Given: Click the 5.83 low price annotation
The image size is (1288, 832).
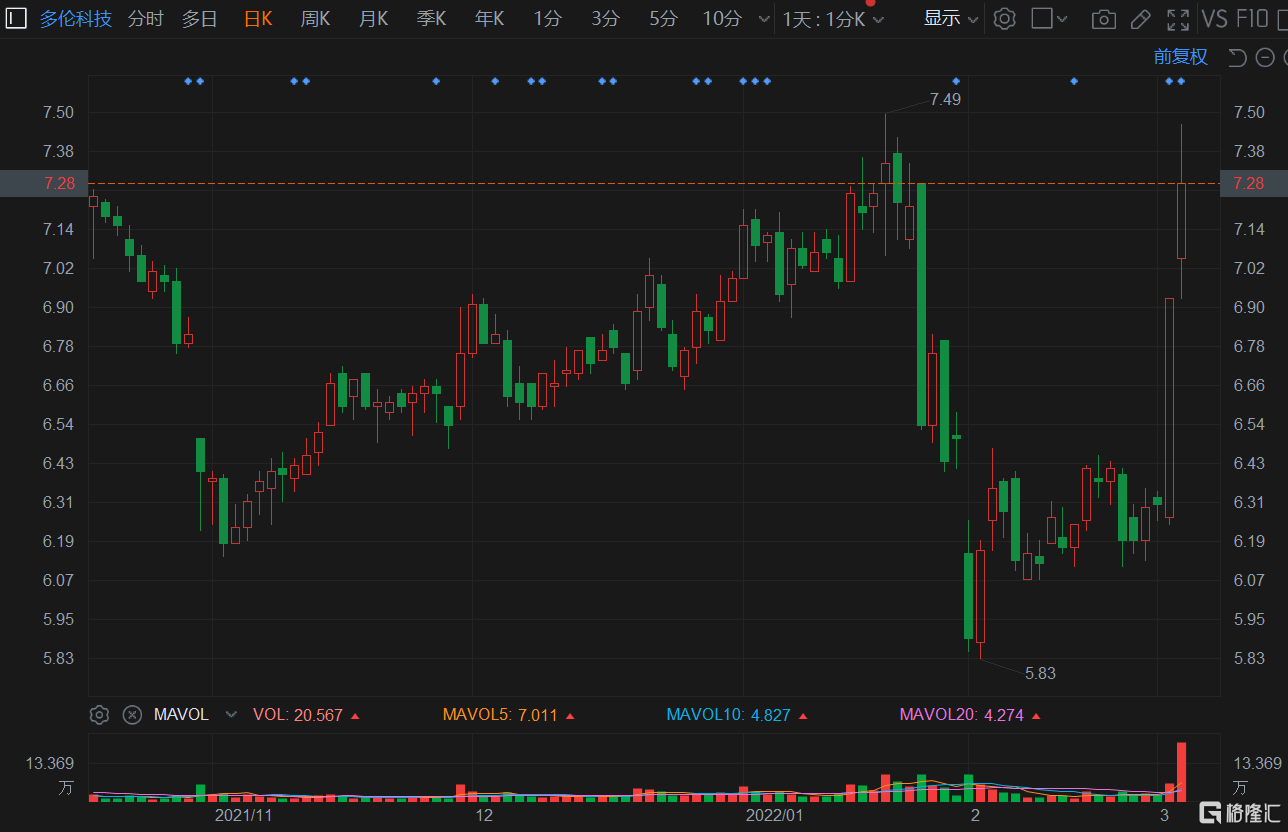Looking at the screenshot, I should pyautogui.click(x=1040, y=673).
